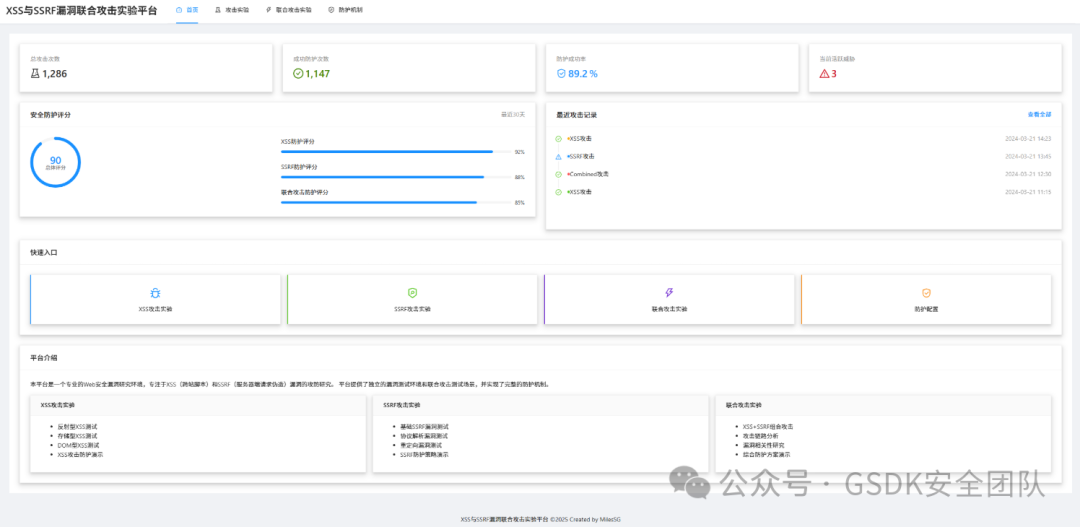Click the DOM型XSS测试 list item
Image resolution: width=1080 pixels, height=527 pixels.
tap(78, 445)
